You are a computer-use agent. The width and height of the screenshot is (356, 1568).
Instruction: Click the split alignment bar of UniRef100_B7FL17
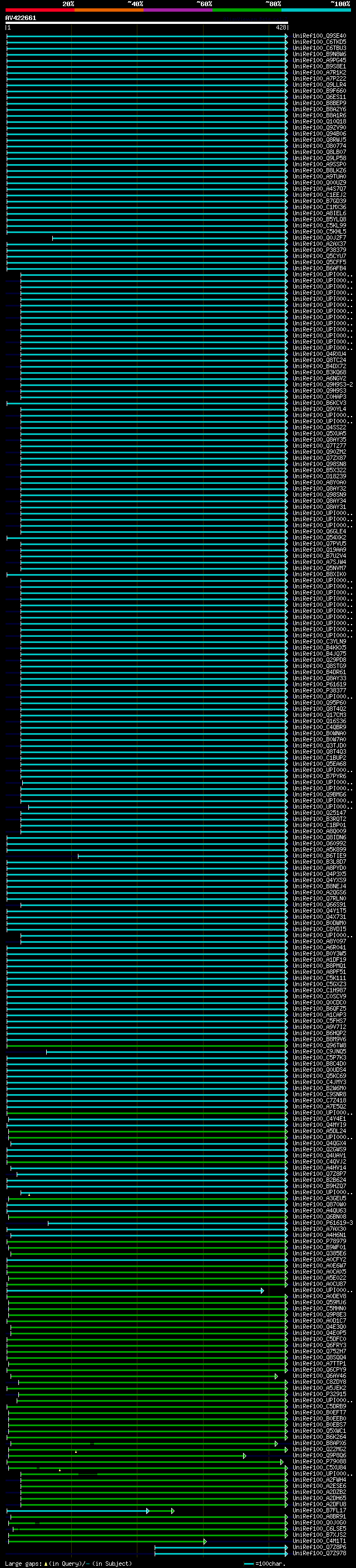point(91,1511)
